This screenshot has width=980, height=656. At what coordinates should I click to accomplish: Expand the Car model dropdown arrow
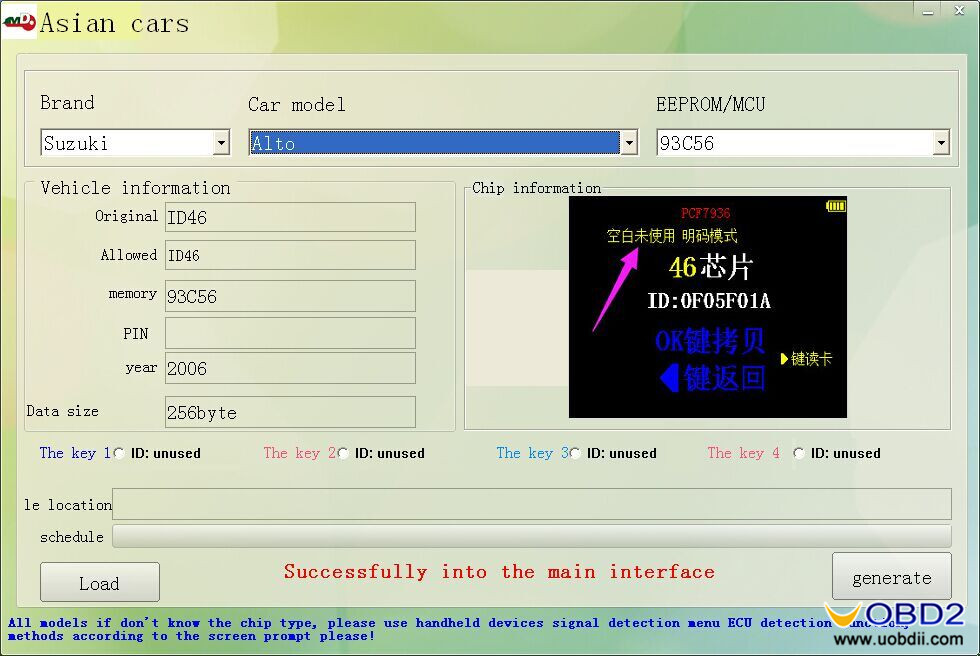[x=629, y=143]
